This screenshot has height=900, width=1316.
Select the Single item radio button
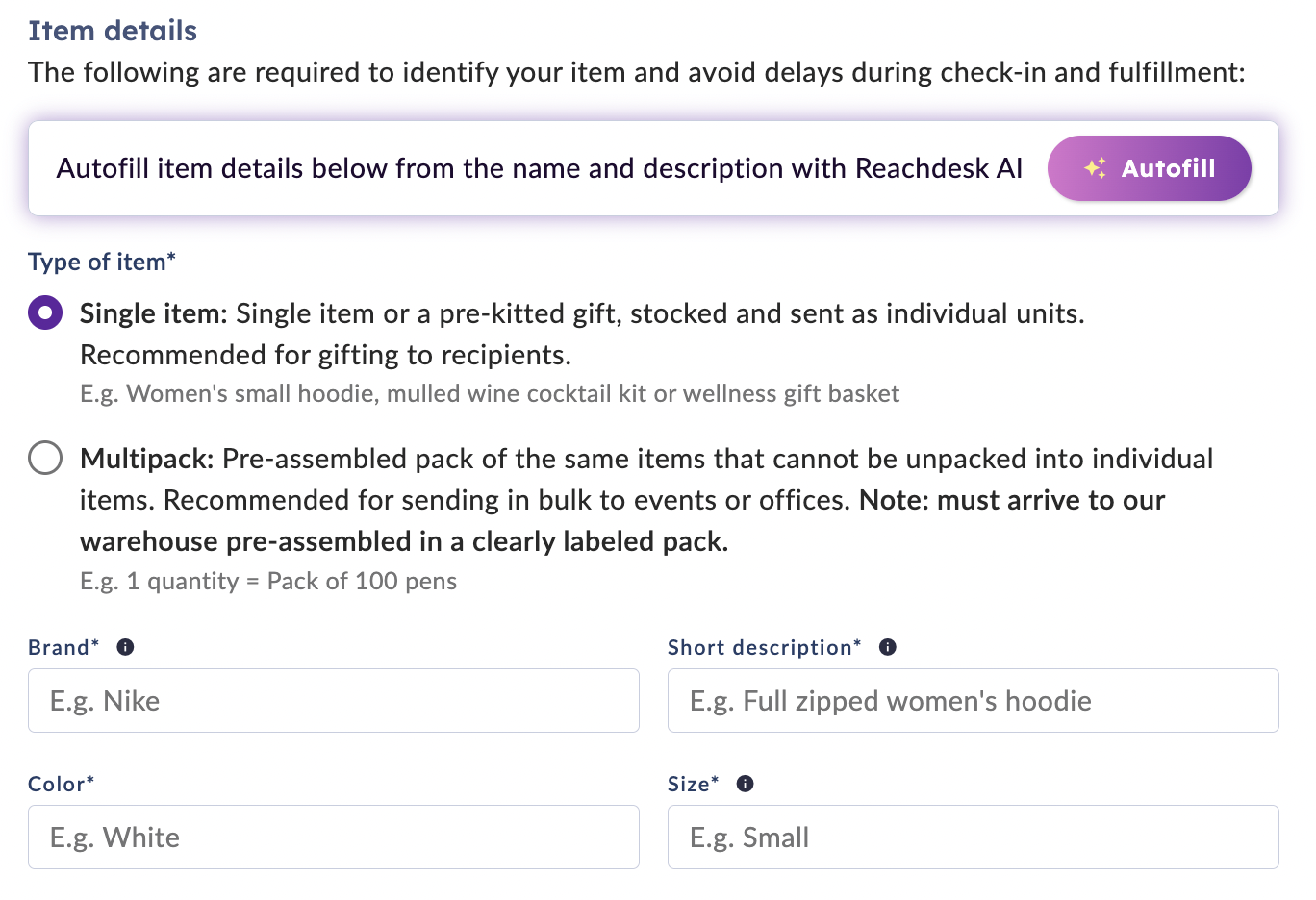click(x=45, y=313)
